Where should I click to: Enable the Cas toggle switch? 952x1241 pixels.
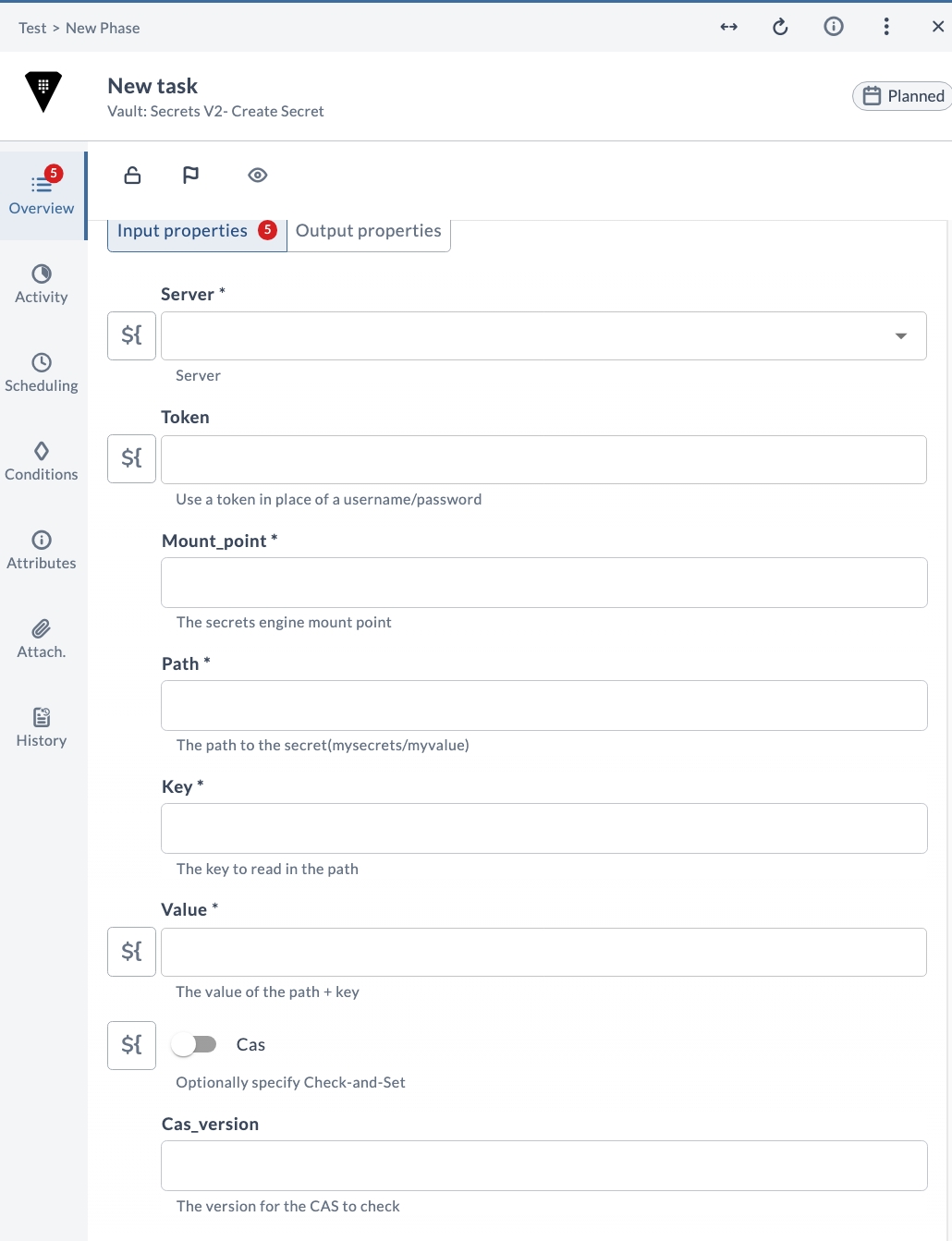point(194,1044)
